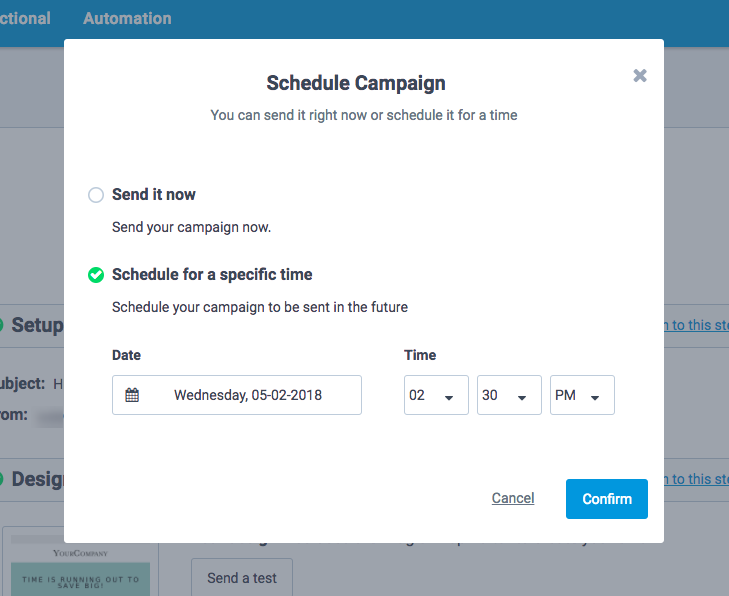Expand the minutes dropdown showing 30
This screenshot has width=729, height=596.
509,395
